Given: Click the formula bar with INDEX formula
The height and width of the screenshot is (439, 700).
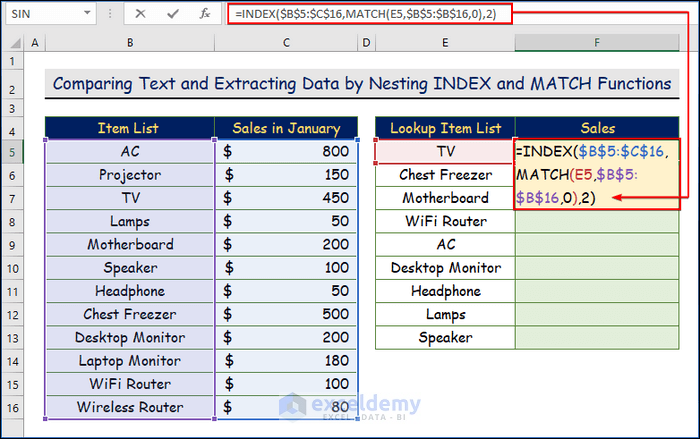Looking at the screenshot, I should tap(370, 14).
